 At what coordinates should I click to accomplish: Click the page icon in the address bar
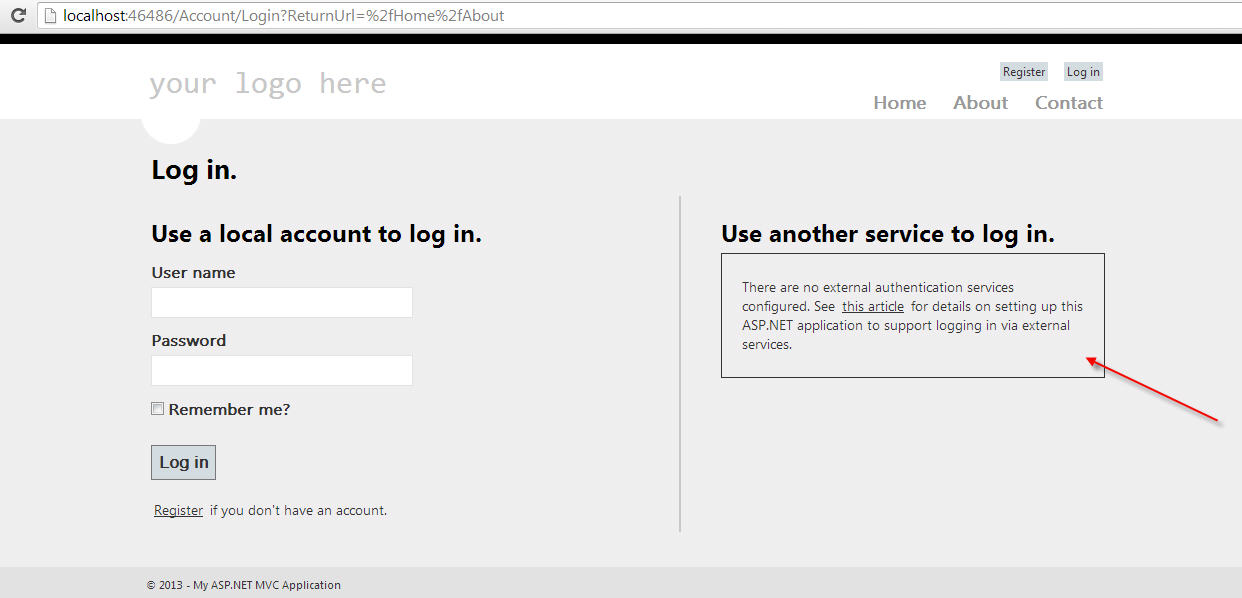click(49, 16)
